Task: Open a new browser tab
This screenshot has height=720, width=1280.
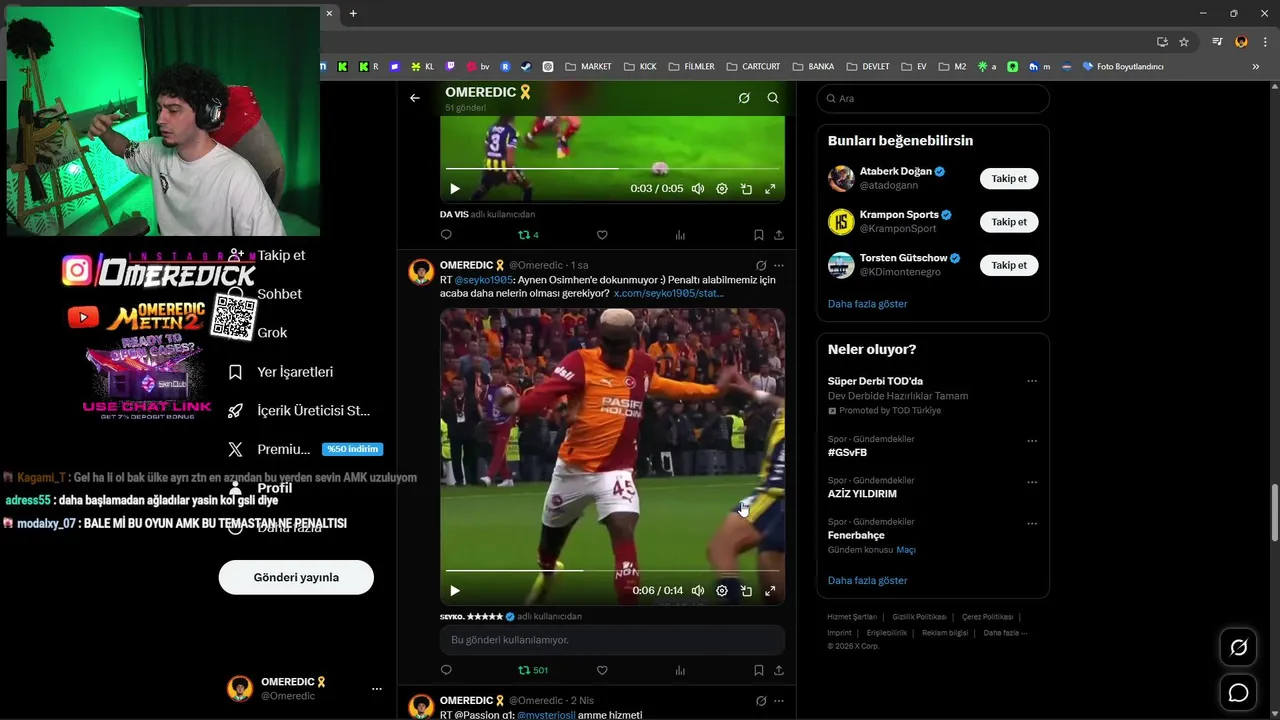Action: pyautogui.click(x=353, y=13)
